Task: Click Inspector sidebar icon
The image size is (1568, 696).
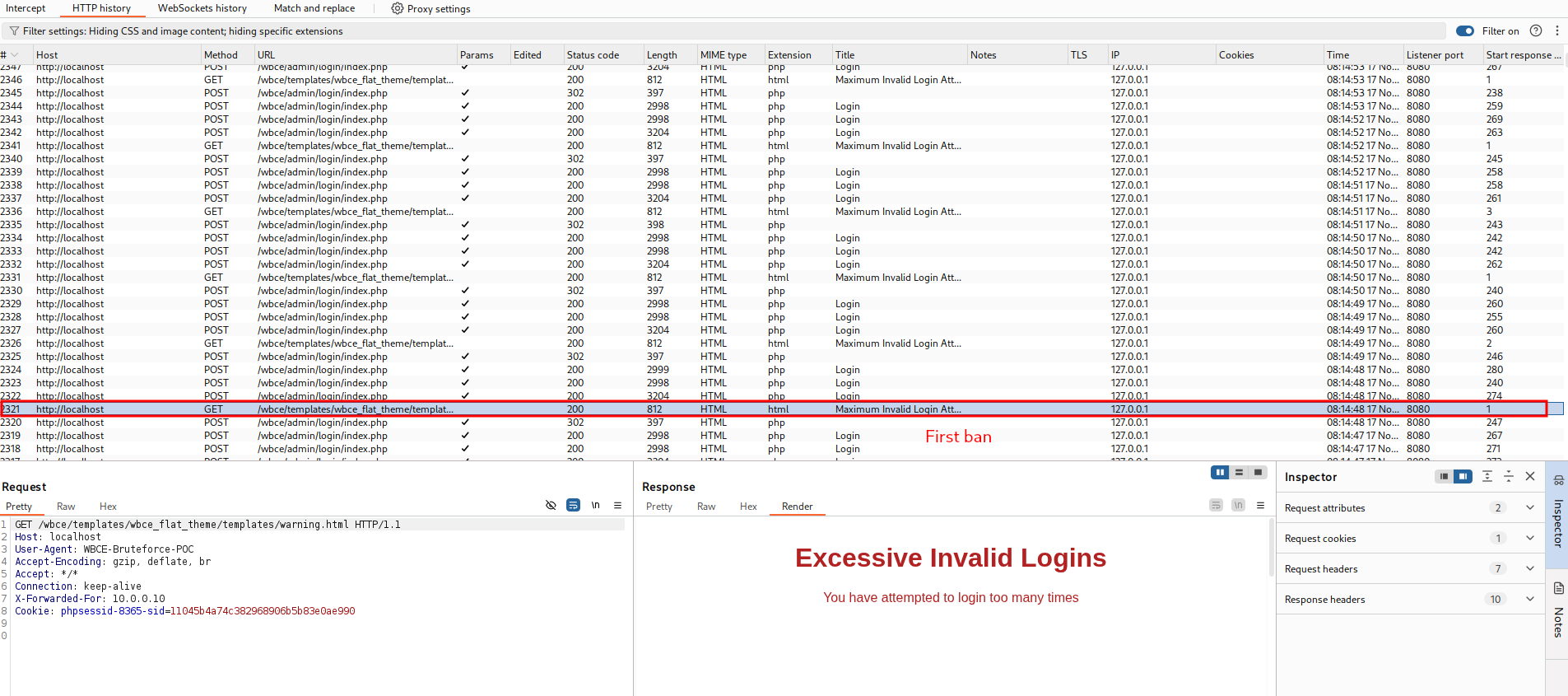Action: pos(1558,479)
